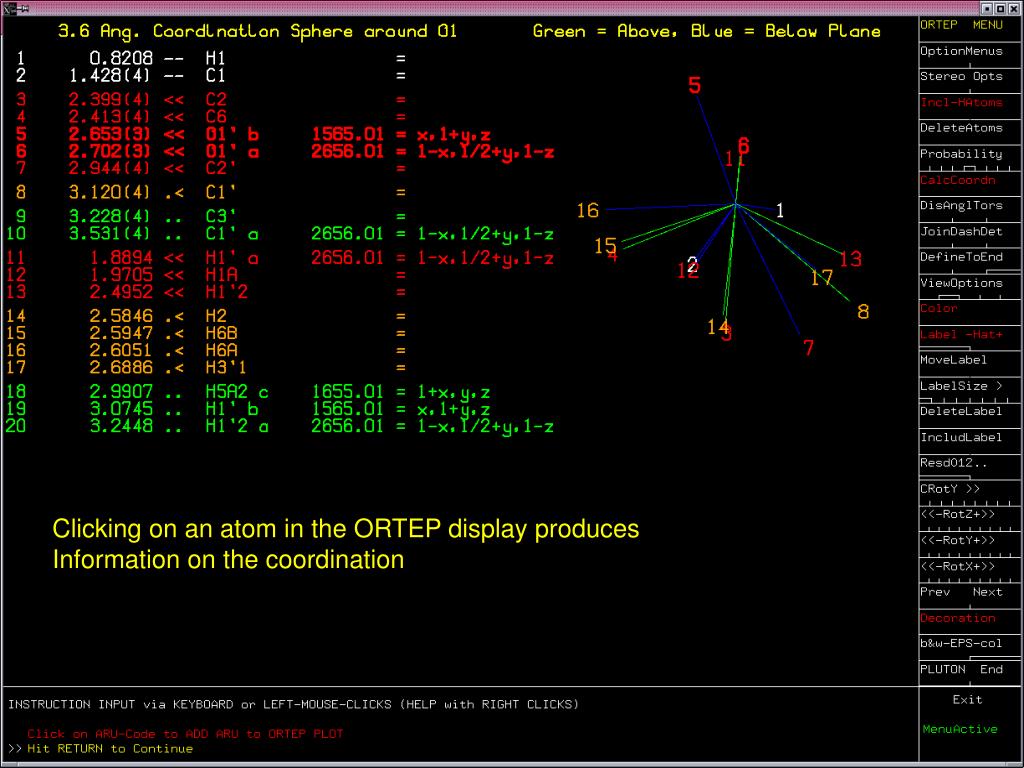Click ARU code 1655.01 for H5A2 c
The width and height of the screenshot is (1024, 768).
(x=347, y=392)
